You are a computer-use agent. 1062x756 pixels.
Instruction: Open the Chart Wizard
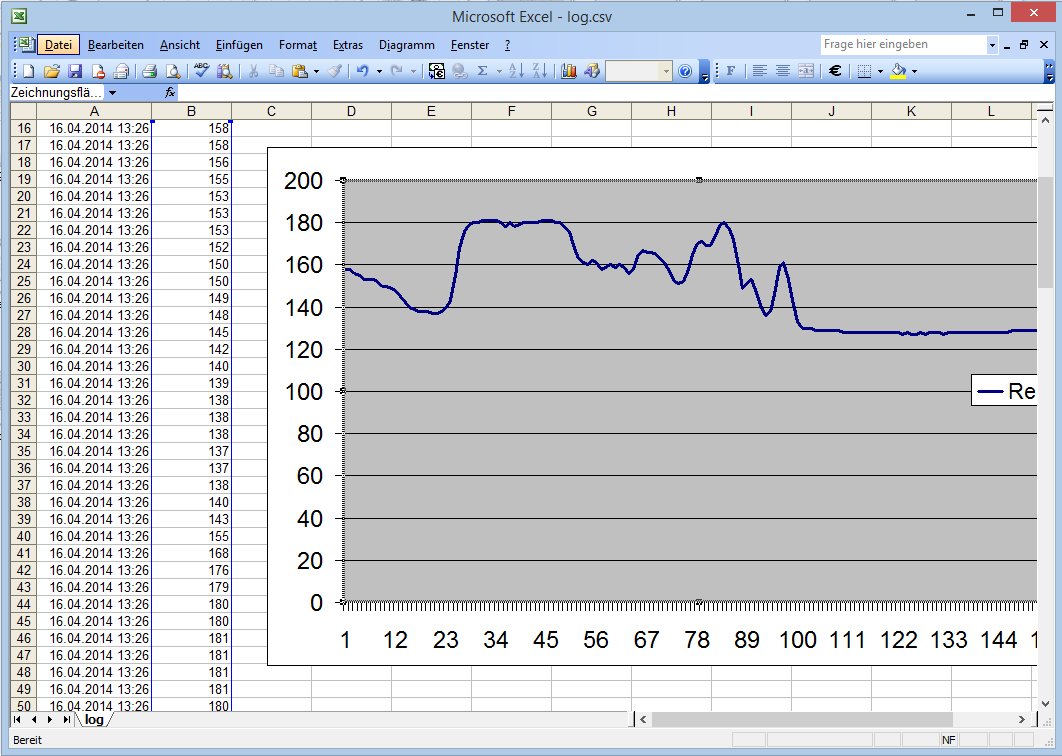coord(569,71)
